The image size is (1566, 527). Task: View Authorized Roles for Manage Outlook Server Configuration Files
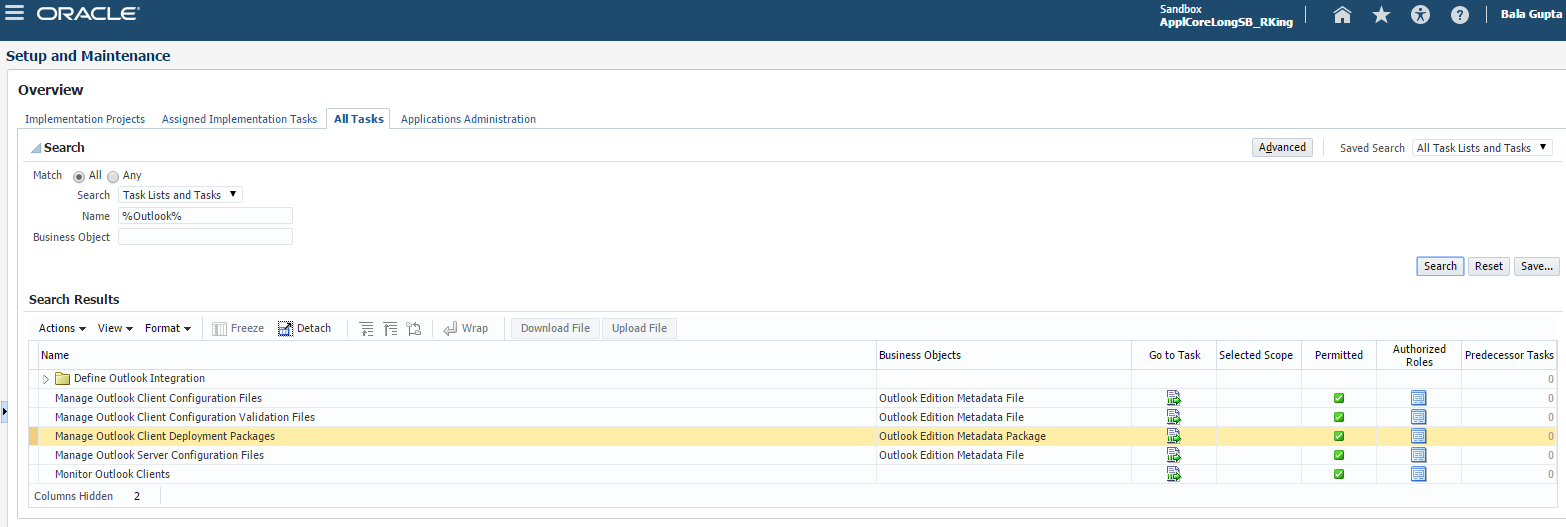click(1418, 455)
